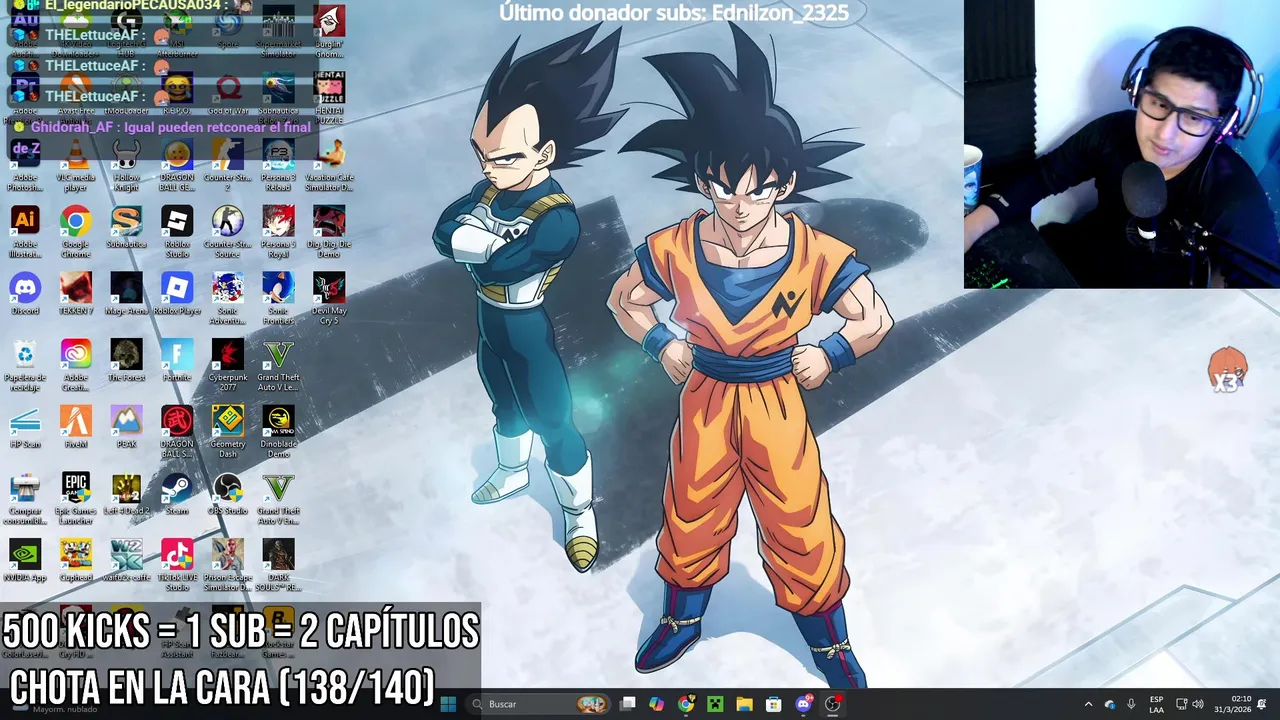Select the Cuphead desktop icon
Screen dimensions: 1280x720
[75, 560]
